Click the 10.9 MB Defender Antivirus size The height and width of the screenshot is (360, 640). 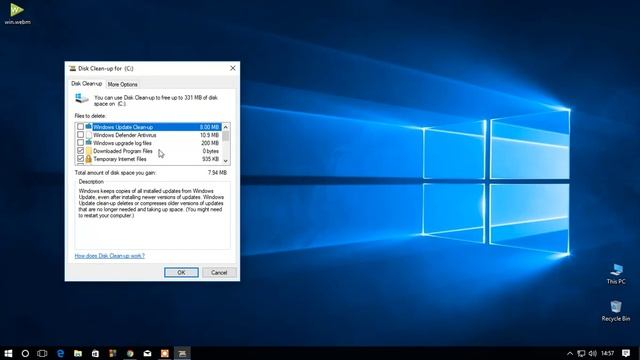209,135
